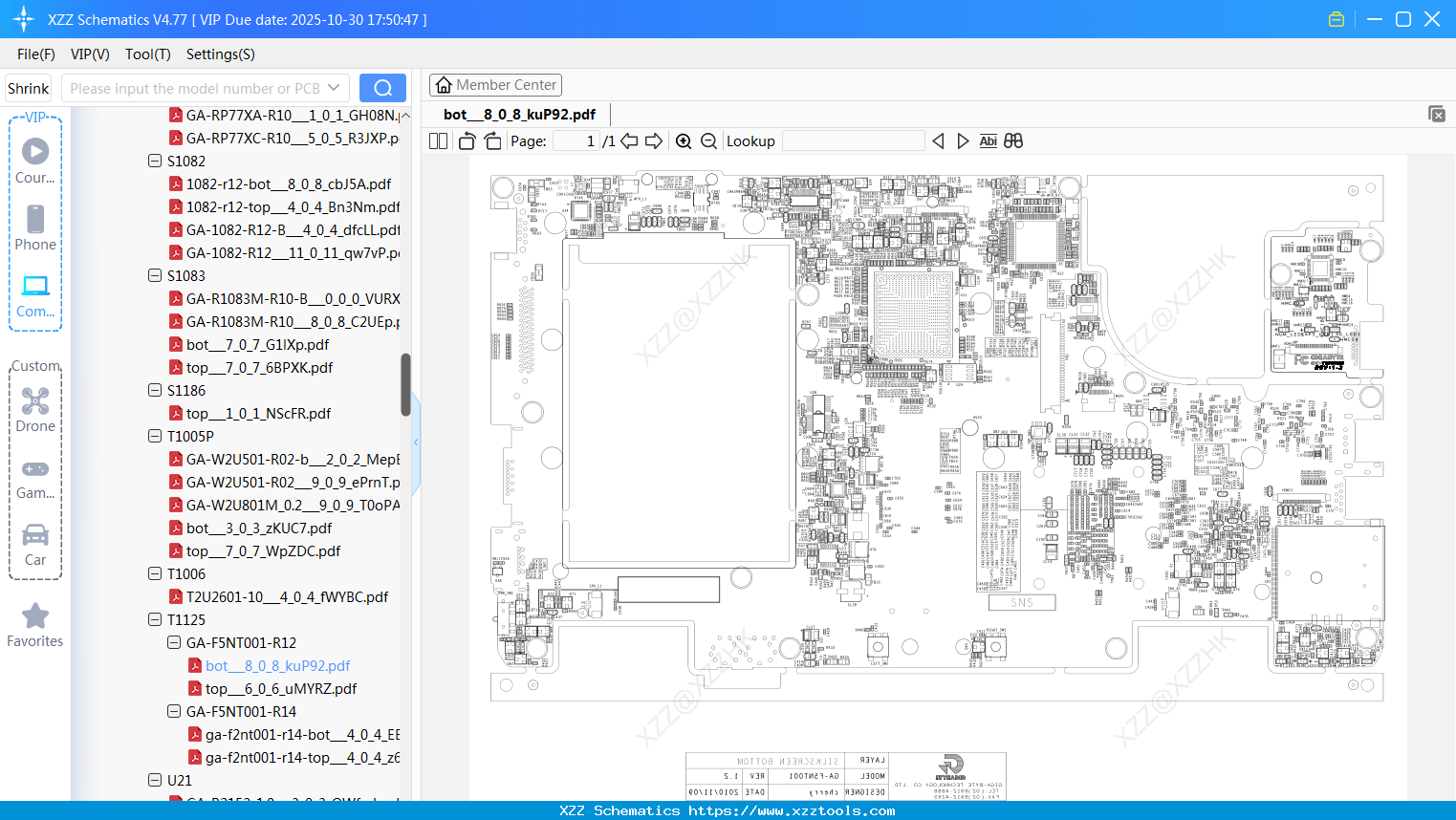The height and width of the screenshot is (820, 1456).
Task: Collapse the left panel with the splitter handle
Action: click(416, 442)
